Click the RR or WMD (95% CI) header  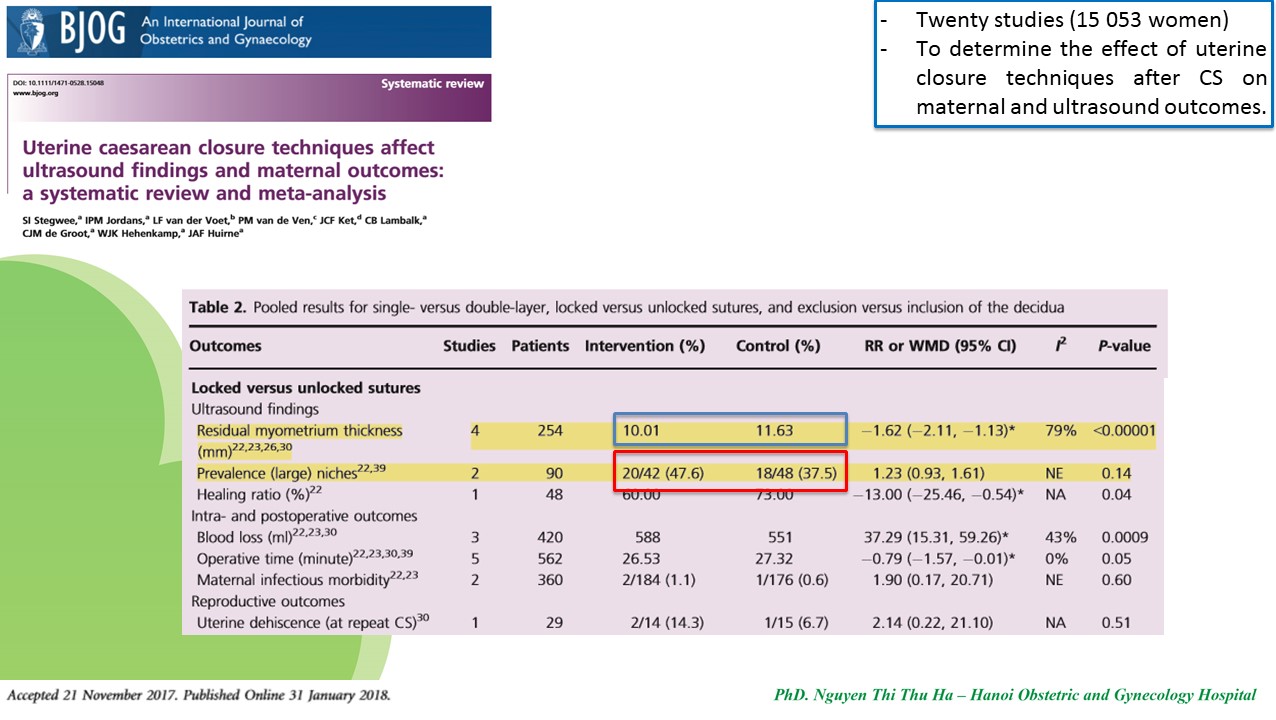click(939, 346)
